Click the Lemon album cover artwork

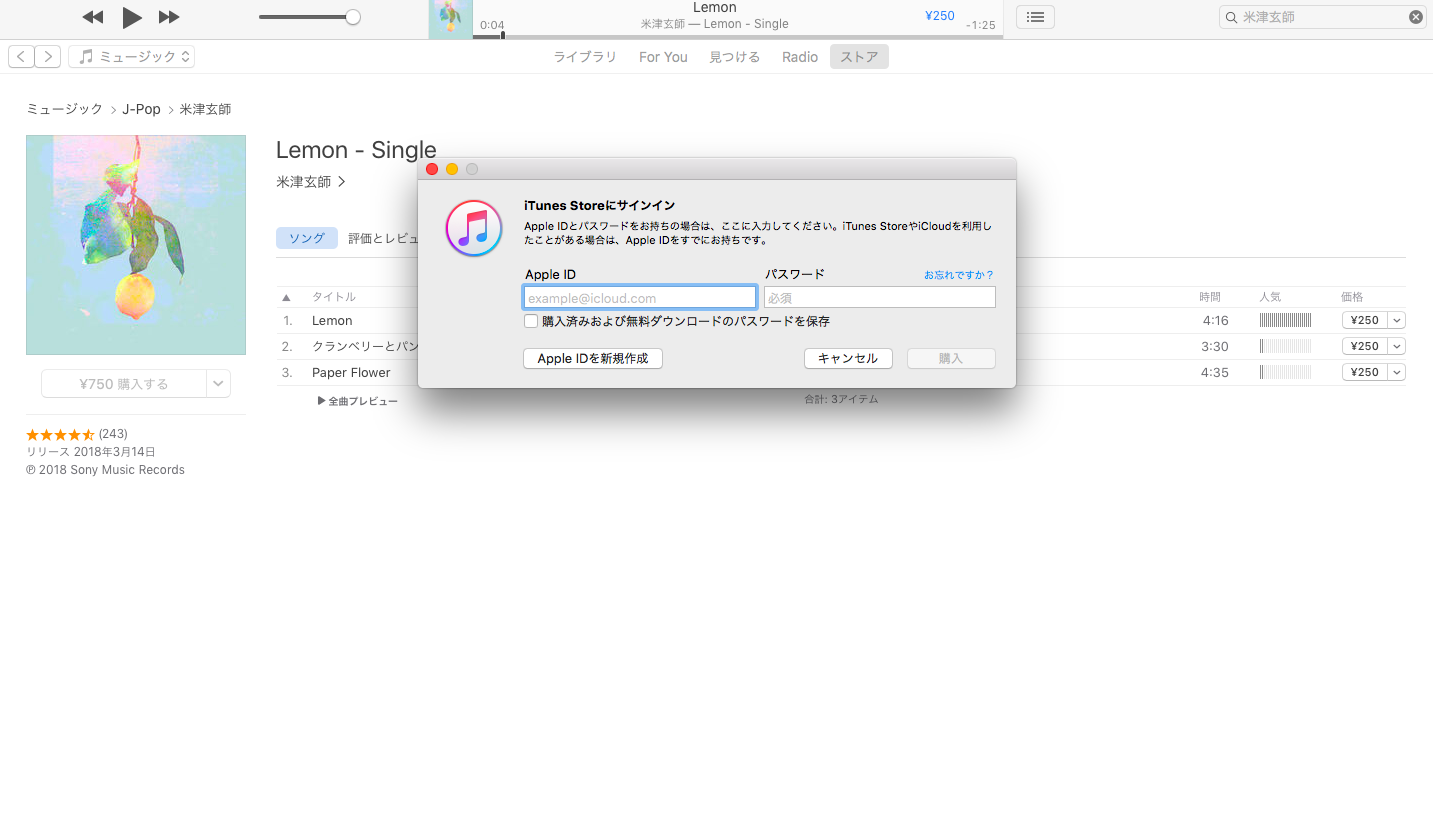136,245
